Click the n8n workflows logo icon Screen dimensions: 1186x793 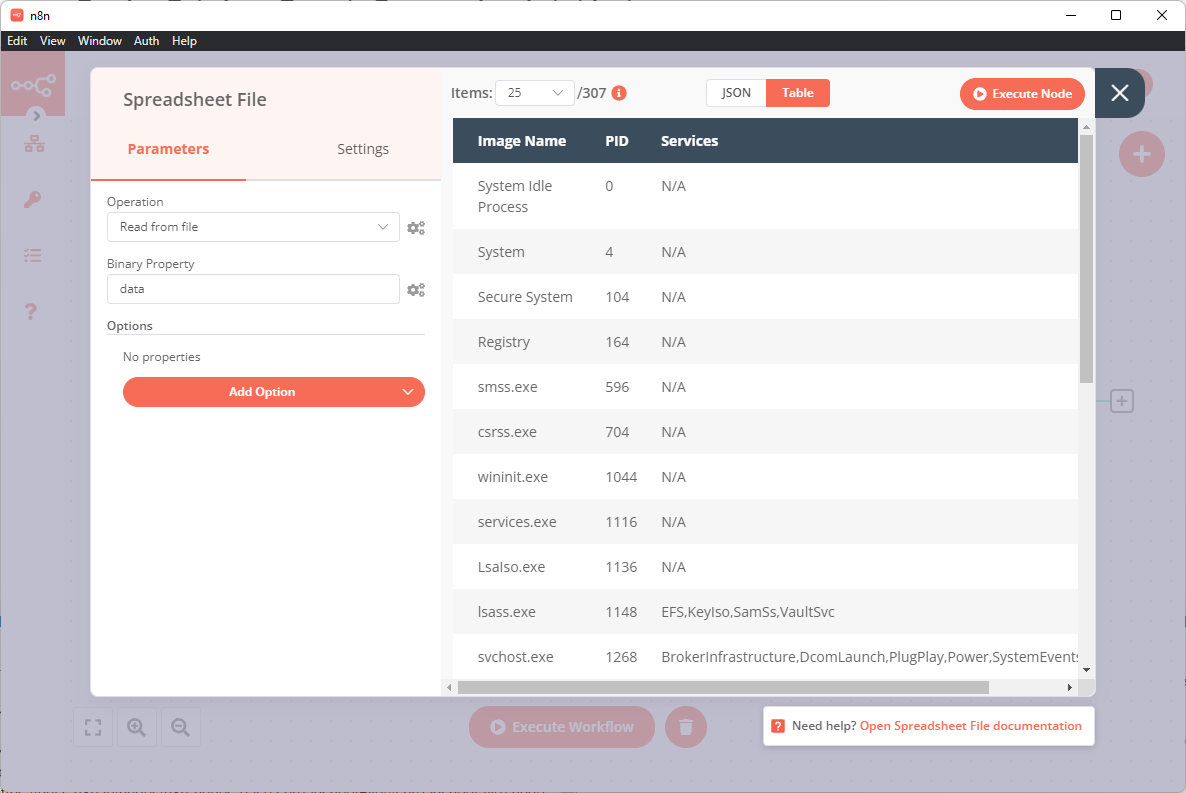pos(32,84)
